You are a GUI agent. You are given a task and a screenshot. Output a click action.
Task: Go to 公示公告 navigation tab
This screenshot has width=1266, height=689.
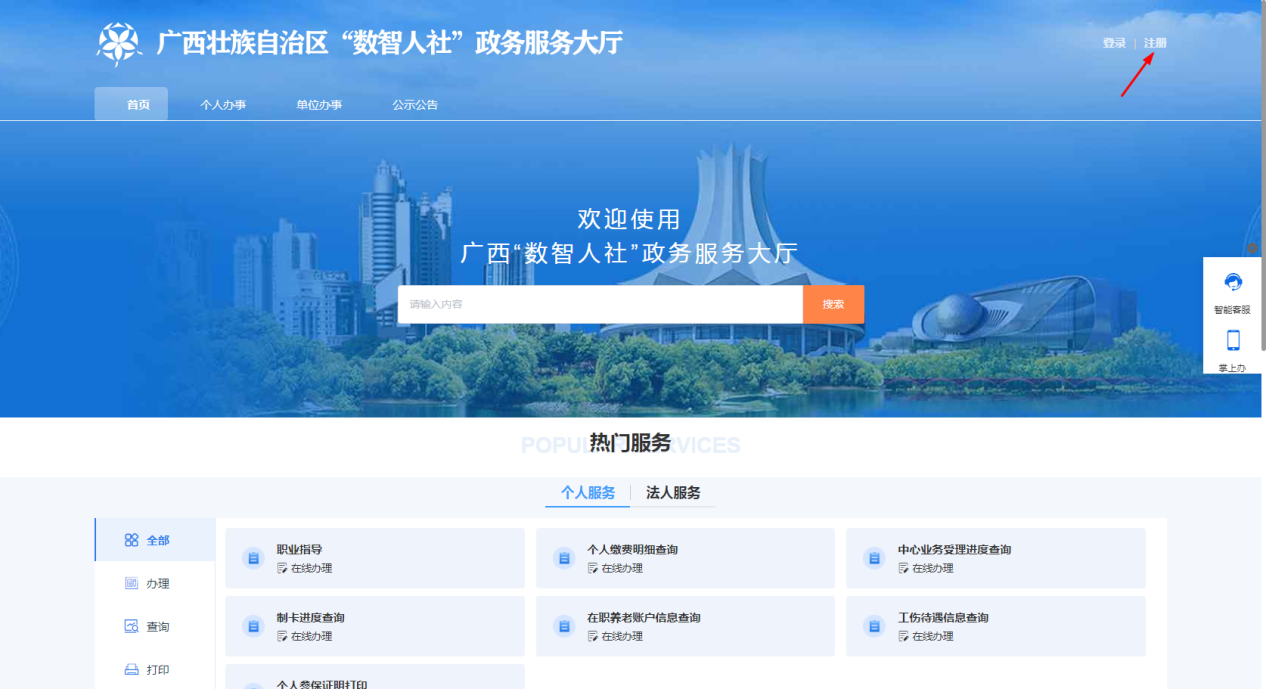(415, 105)
